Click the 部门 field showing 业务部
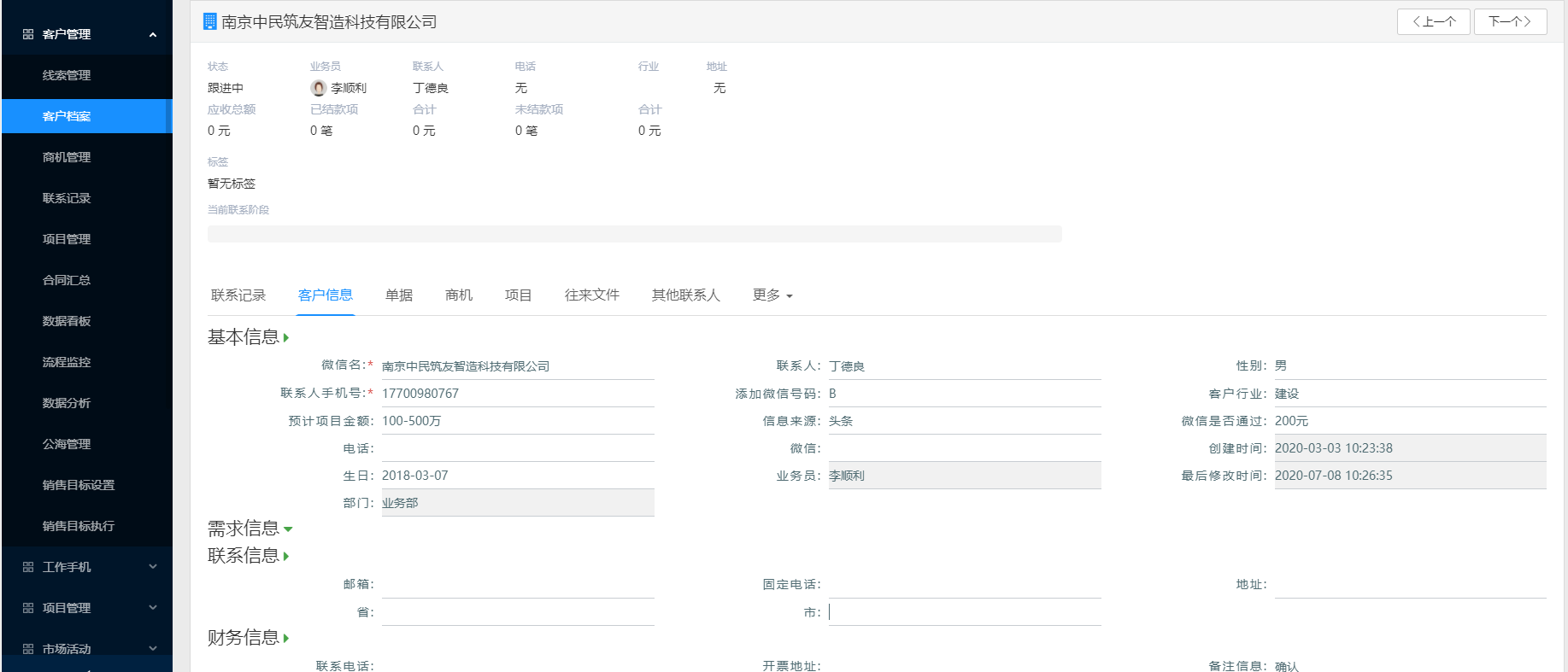Screen dimensions: 1568x672 518,503
